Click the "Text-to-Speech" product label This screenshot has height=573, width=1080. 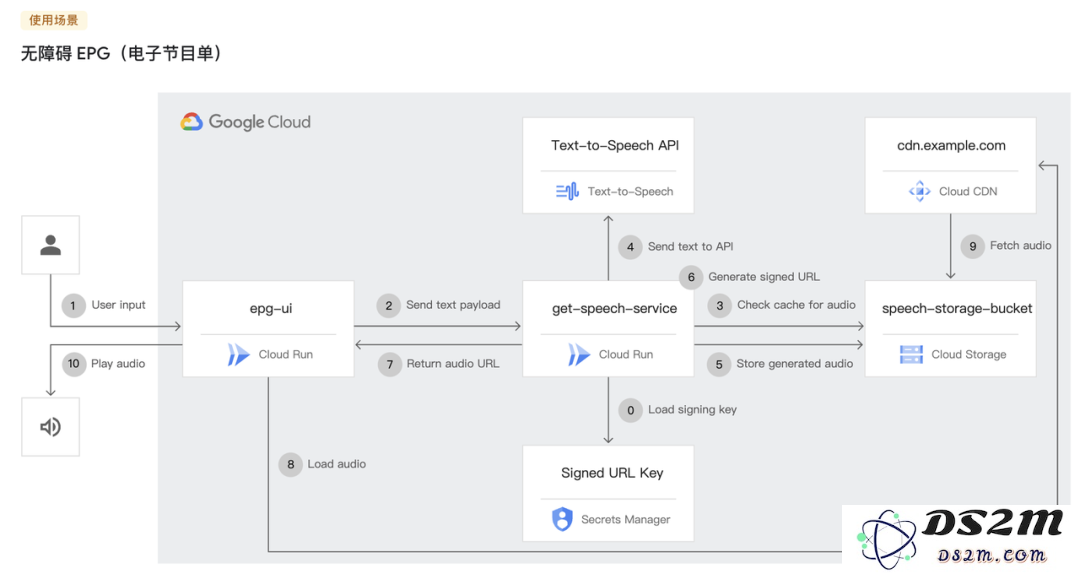[630, 191]
